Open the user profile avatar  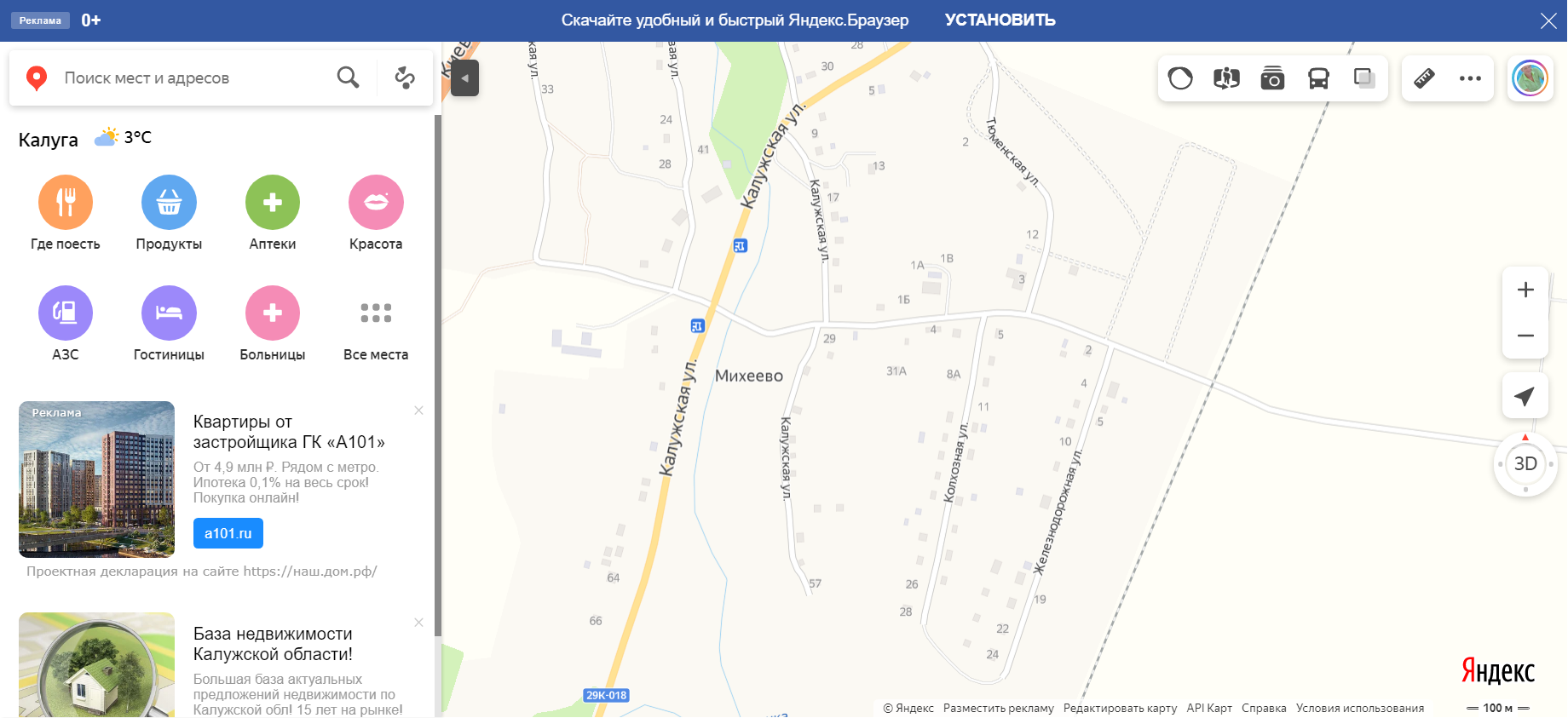coord(1530,78)
